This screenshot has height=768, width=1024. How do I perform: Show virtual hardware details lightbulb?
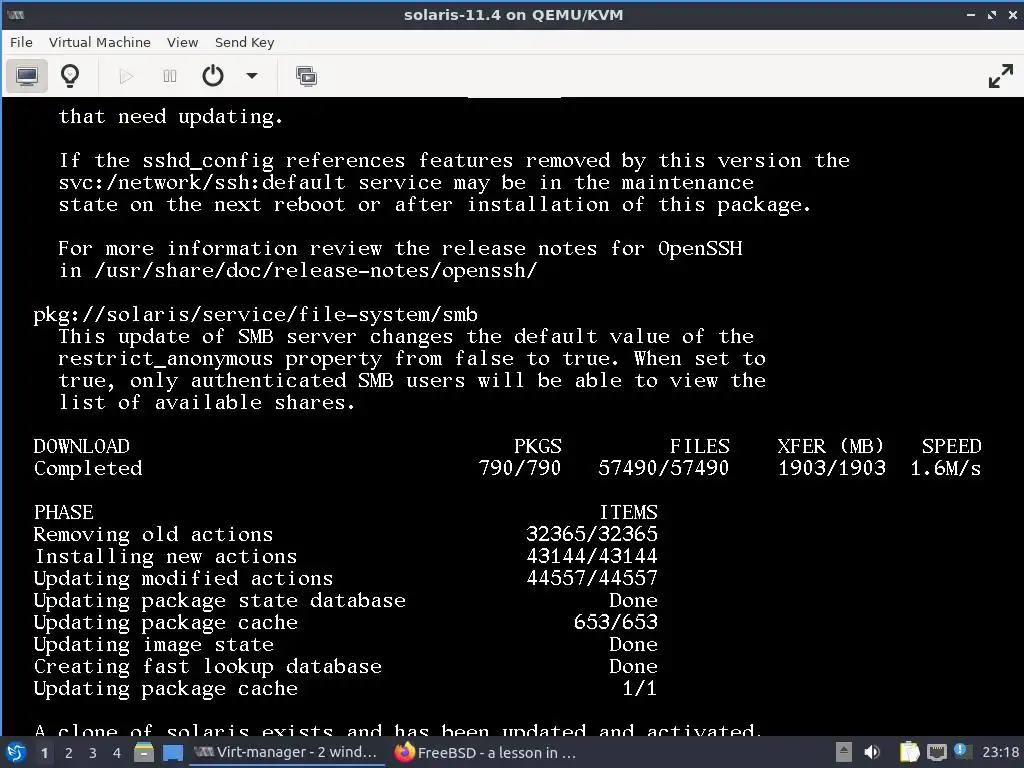pos(70,76)
